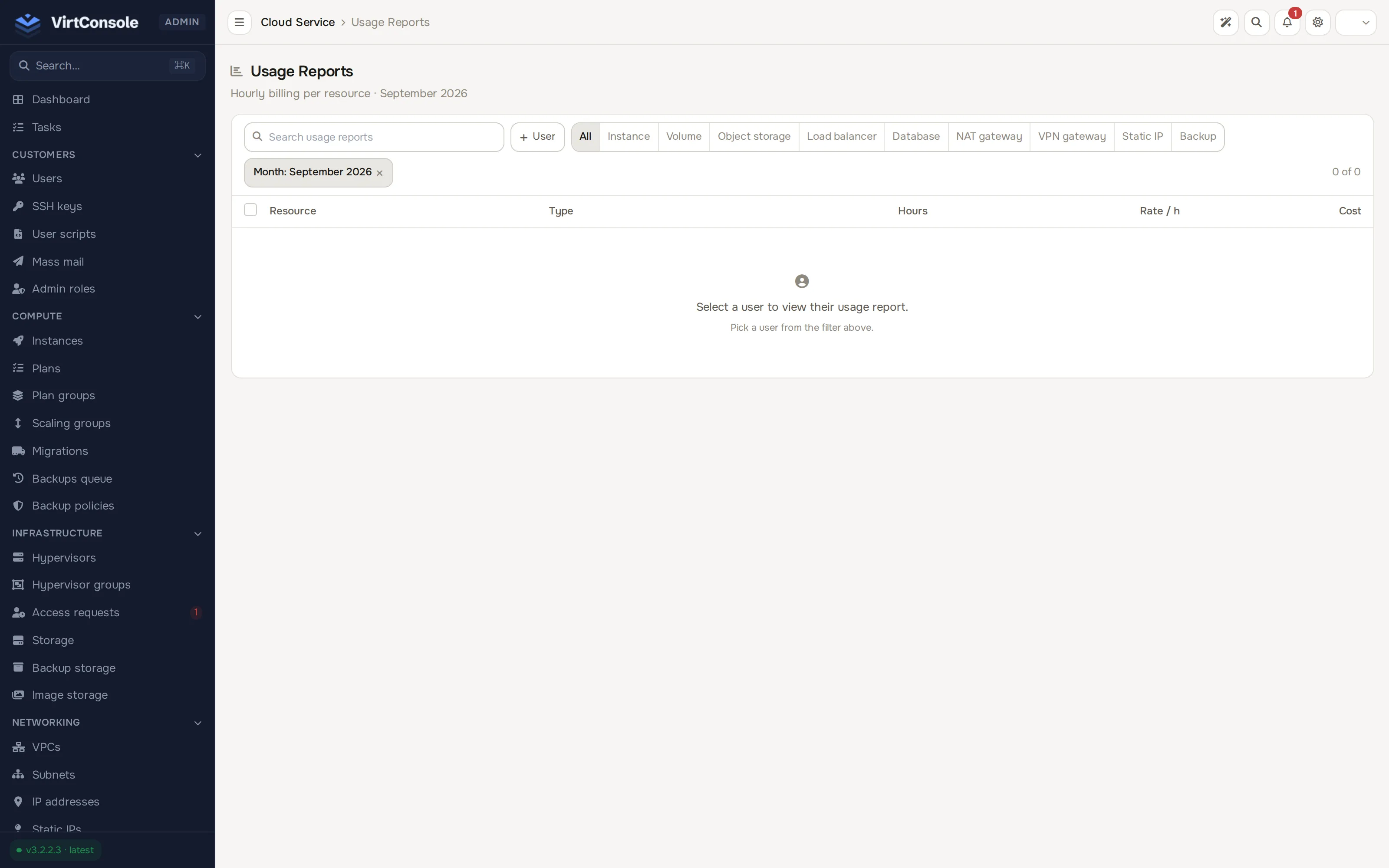Click the VirtConsole logo
This screenshot has width=1389, height=868.
click(76, 23)
